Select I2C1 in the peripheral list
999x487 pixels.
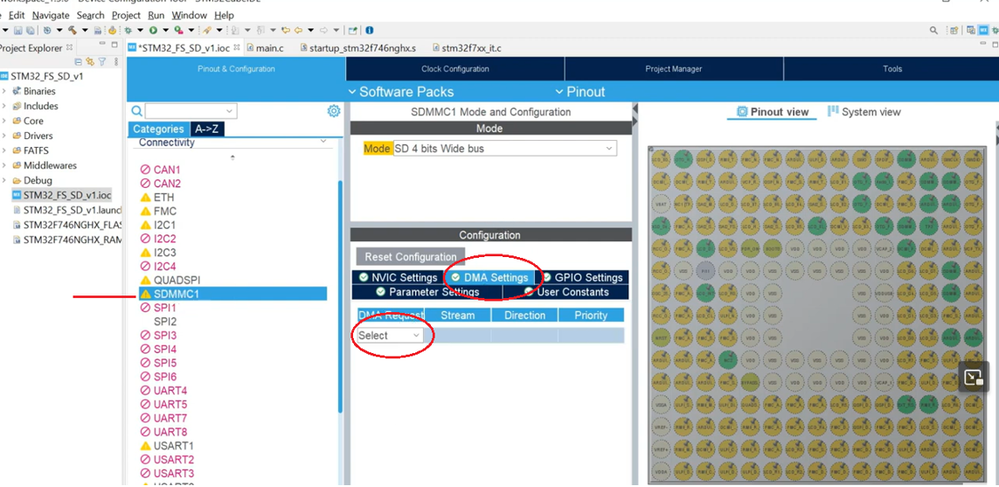(164, 225)
